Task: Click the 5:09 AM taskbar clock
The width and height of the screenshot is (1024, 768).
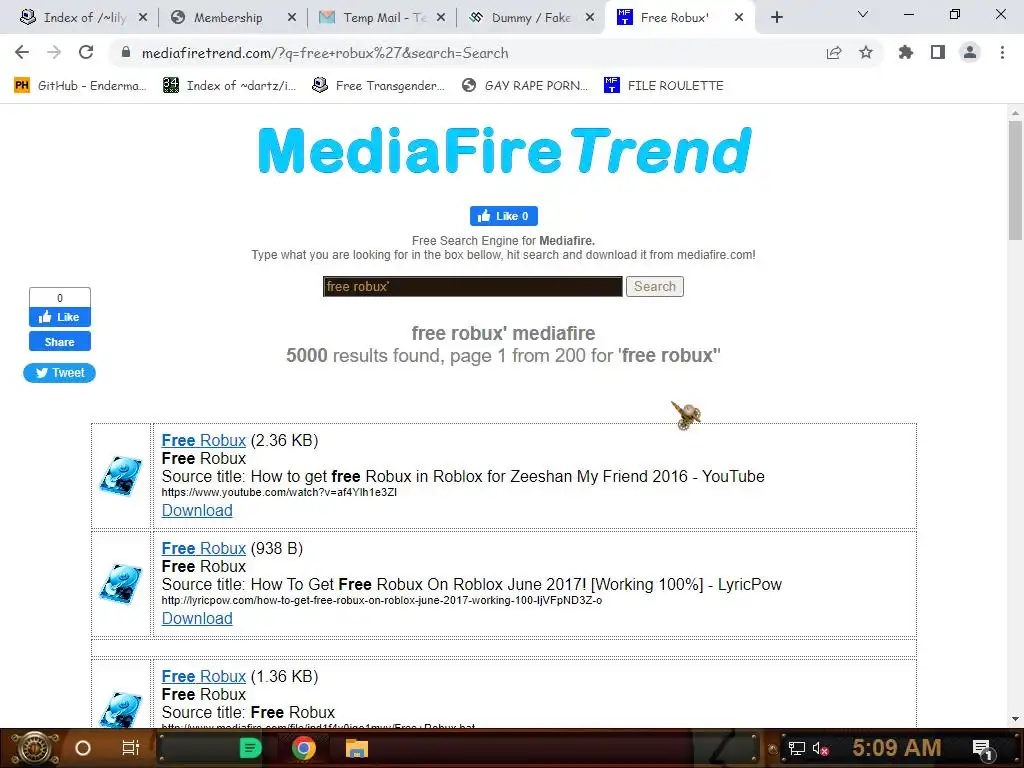Action: 897,748
